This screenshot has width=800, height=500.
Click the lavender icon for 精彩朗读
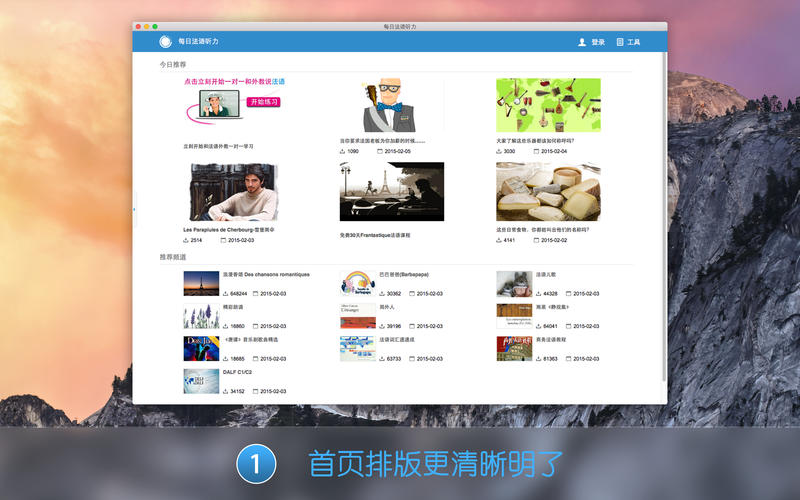click(201, 316)
